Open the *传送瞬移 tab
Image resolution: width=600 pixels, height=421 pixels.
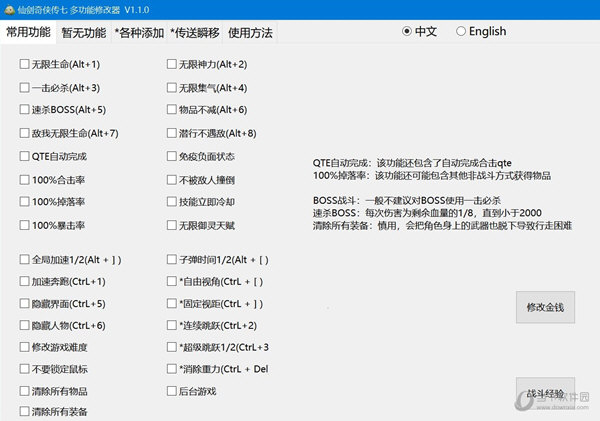coord(193,32)
